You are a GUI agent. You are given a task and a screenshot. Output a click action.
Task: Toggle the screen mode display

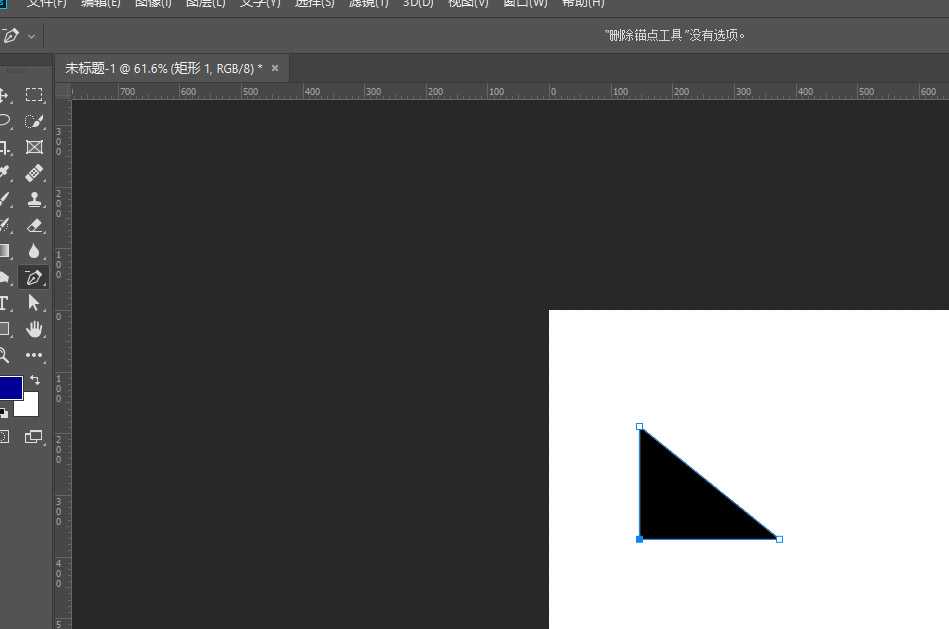coord(35,437)
